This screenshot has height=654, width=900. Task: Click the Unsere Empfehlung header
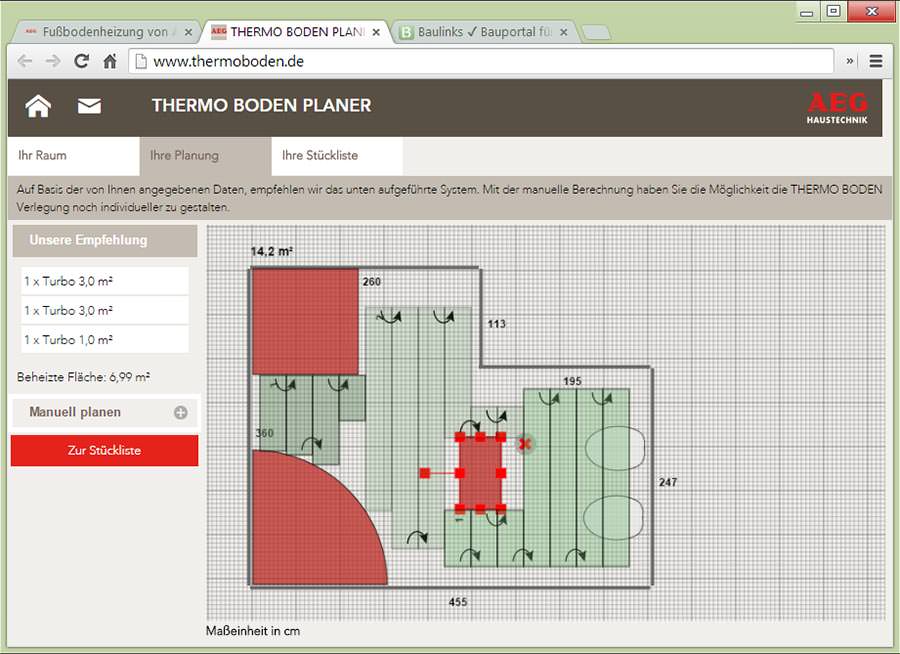pos(105,240)
